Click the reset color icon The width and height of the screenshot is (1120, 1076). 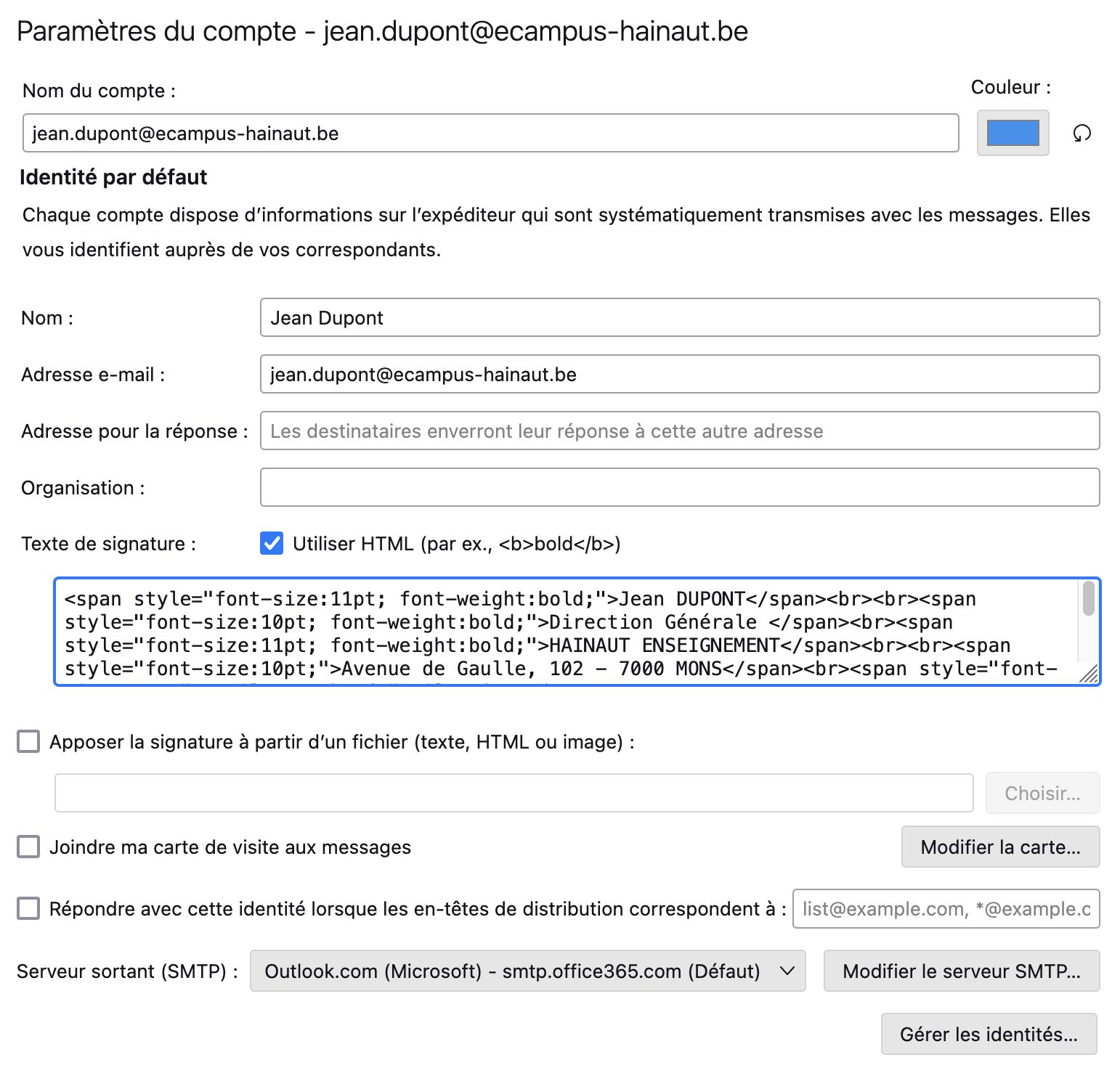click(x=1082, y=134)
